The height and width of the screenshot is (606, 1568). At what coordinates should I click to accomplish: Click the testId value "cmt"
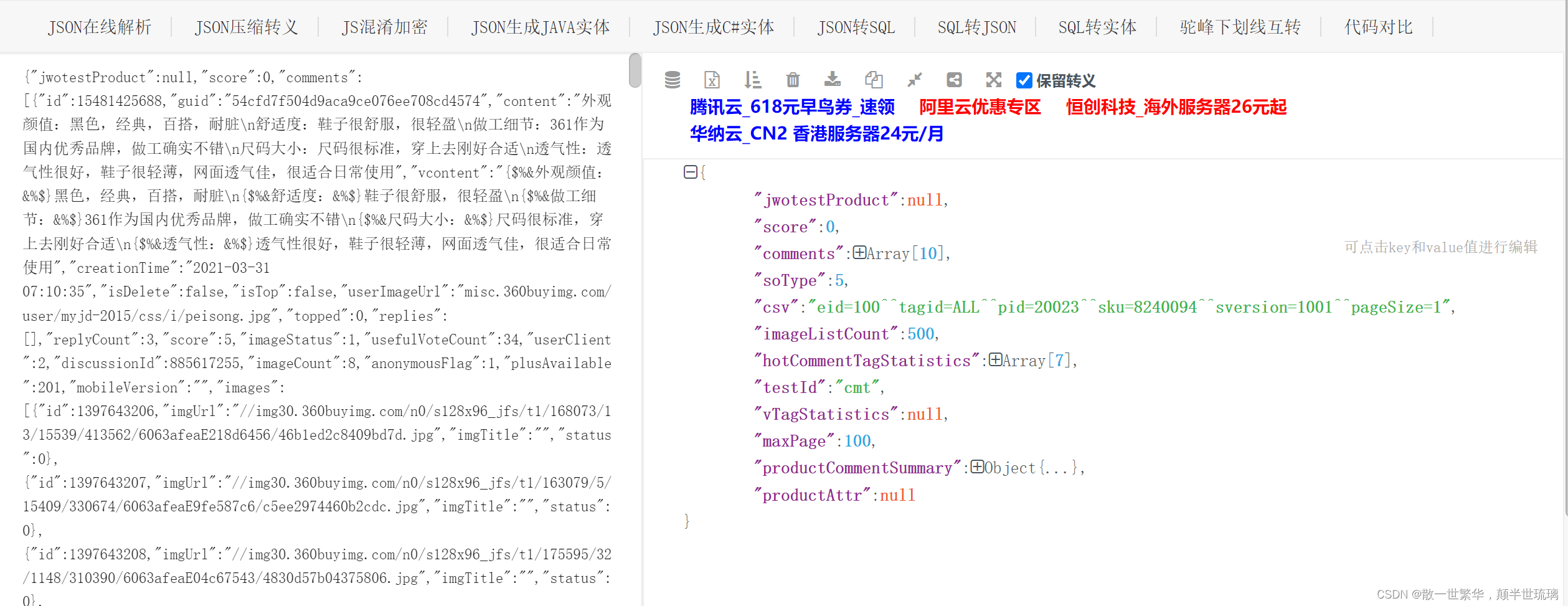pos(857,387)
